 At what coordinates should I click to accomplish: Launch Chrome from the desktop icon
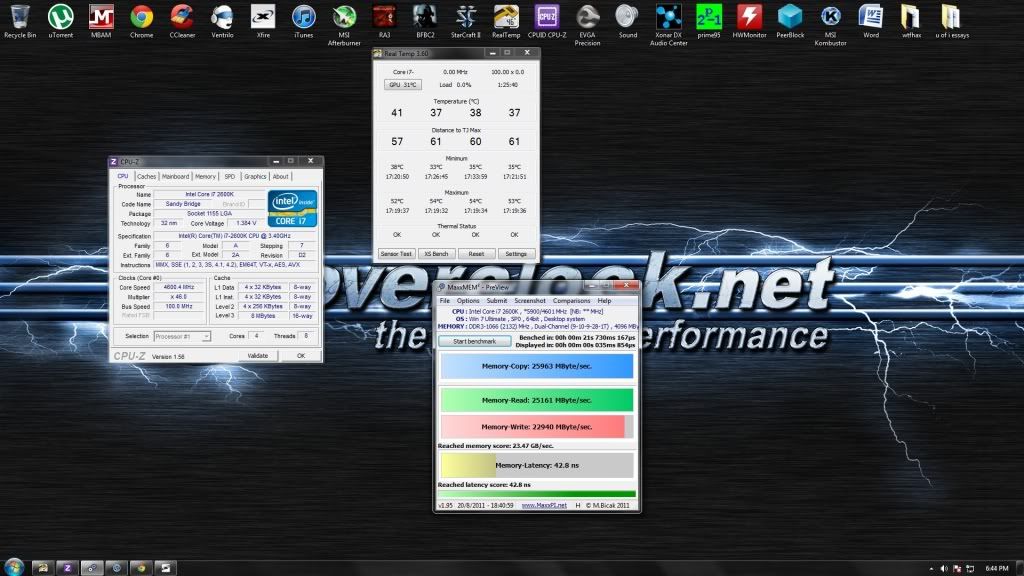click(x=141, y=21)
